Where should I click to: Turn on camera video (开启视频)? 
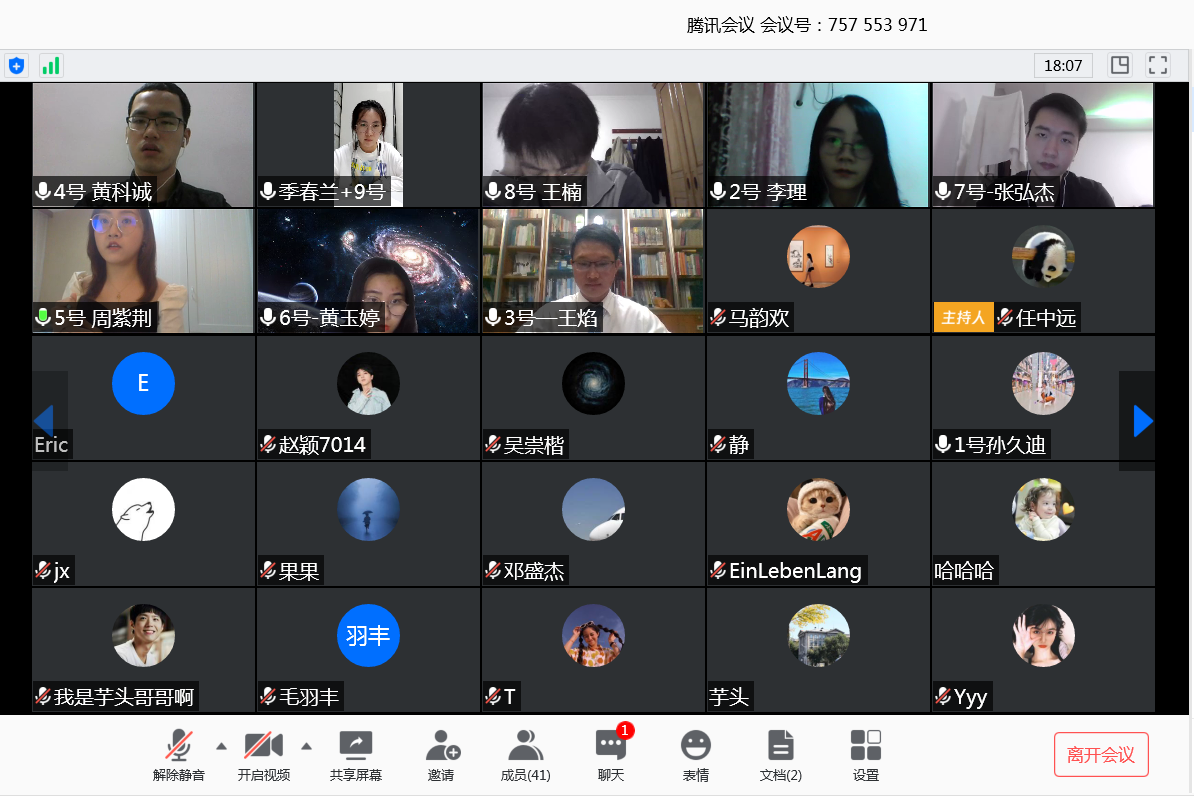(x=264, y=755)
